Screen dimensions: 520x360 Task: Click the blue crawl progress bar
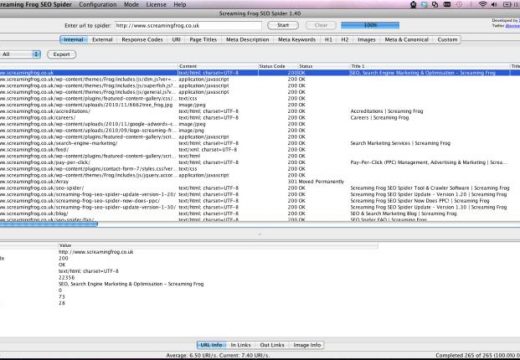[x=370, y=25]
